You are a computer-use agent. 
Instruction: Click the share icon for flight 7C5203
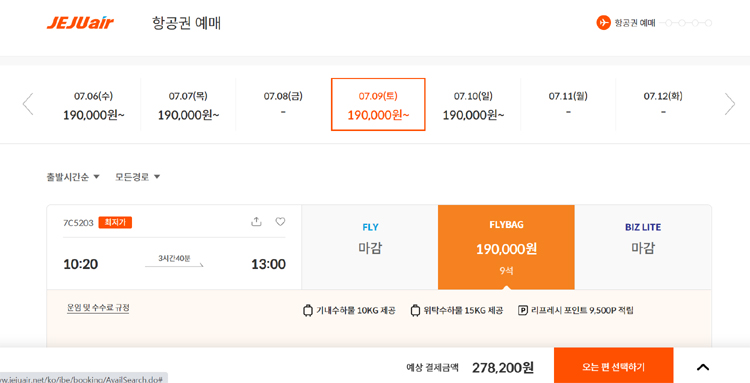pyautogui.click(x=256, y=221)
